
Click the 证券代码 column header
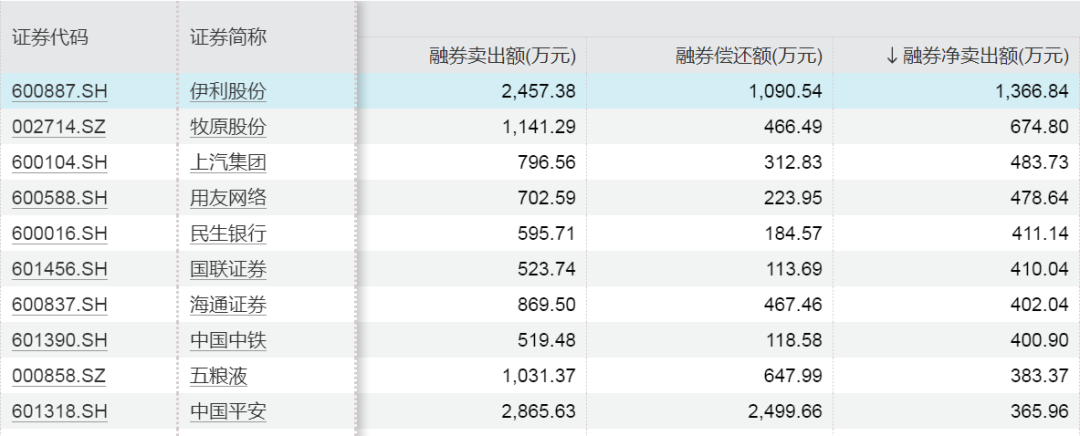tap(50, 38)
